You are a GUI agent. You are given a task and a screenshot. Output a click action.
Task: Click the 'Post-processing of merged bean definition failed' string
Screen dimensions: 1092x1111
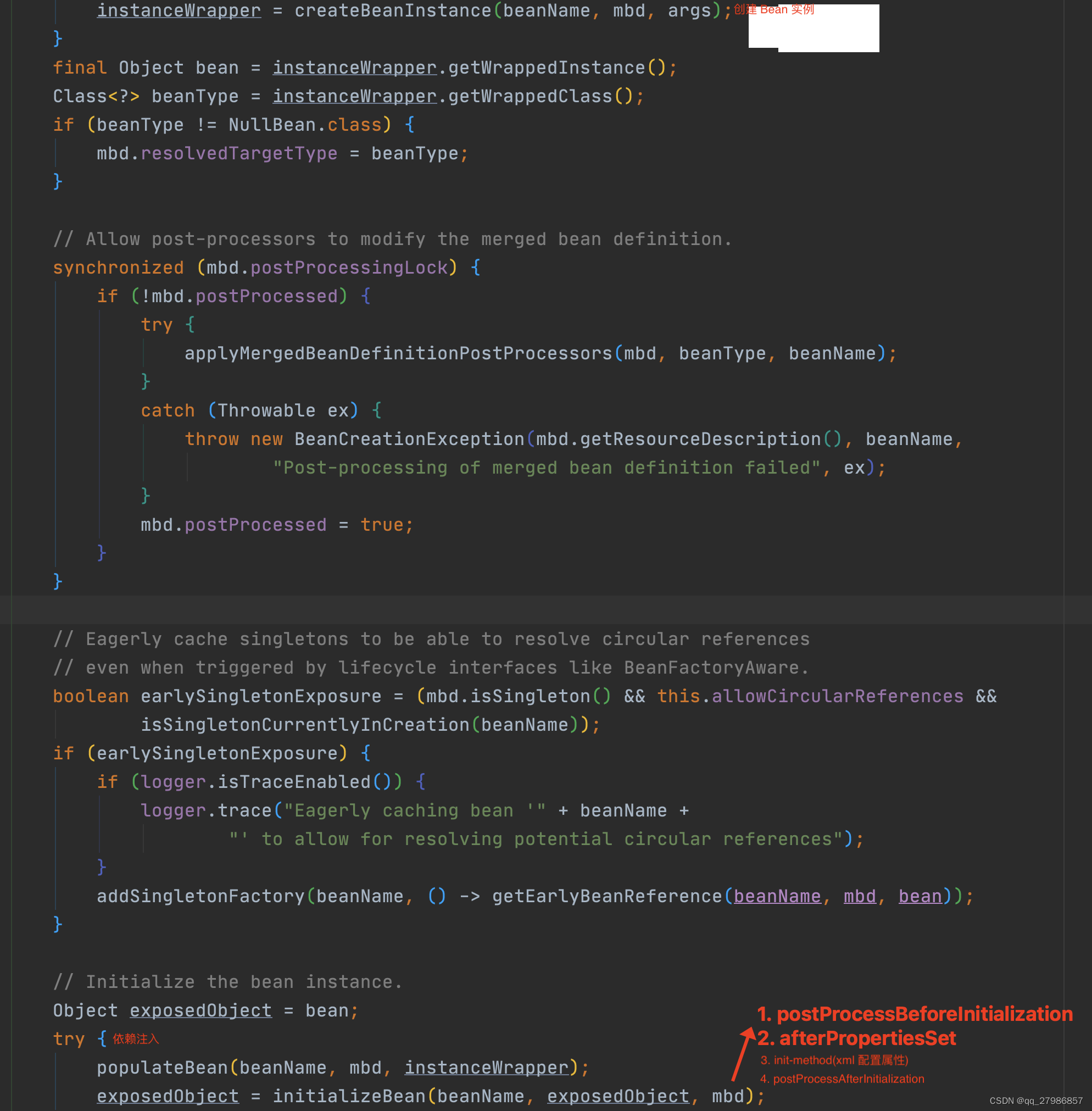coord(547,468)
